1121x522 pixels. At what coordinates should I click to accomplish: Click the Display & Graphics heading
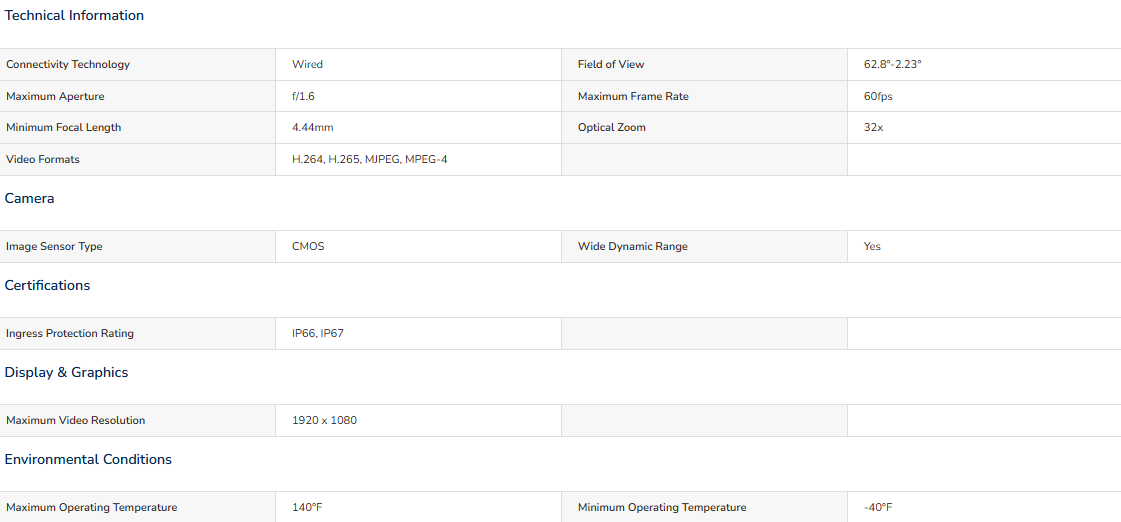(x=66, y=373)
